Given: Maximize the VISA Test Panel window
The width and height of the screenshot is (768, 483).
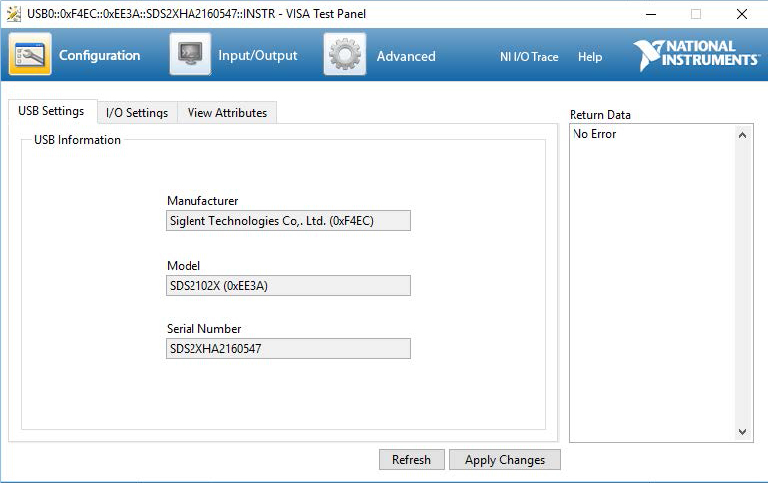Looking at the screenshot, I should pyautogui.click(x=696, y=14).
